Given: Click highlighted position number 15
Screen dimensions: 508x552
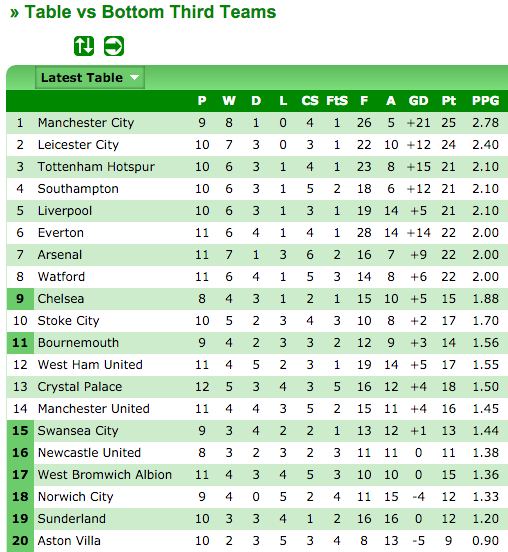Looking at the screenshot, I should click(x=20, y=431).
